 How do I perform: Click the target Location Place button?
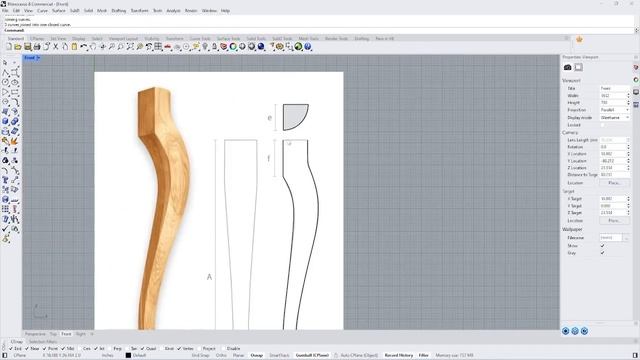point(614,220)
